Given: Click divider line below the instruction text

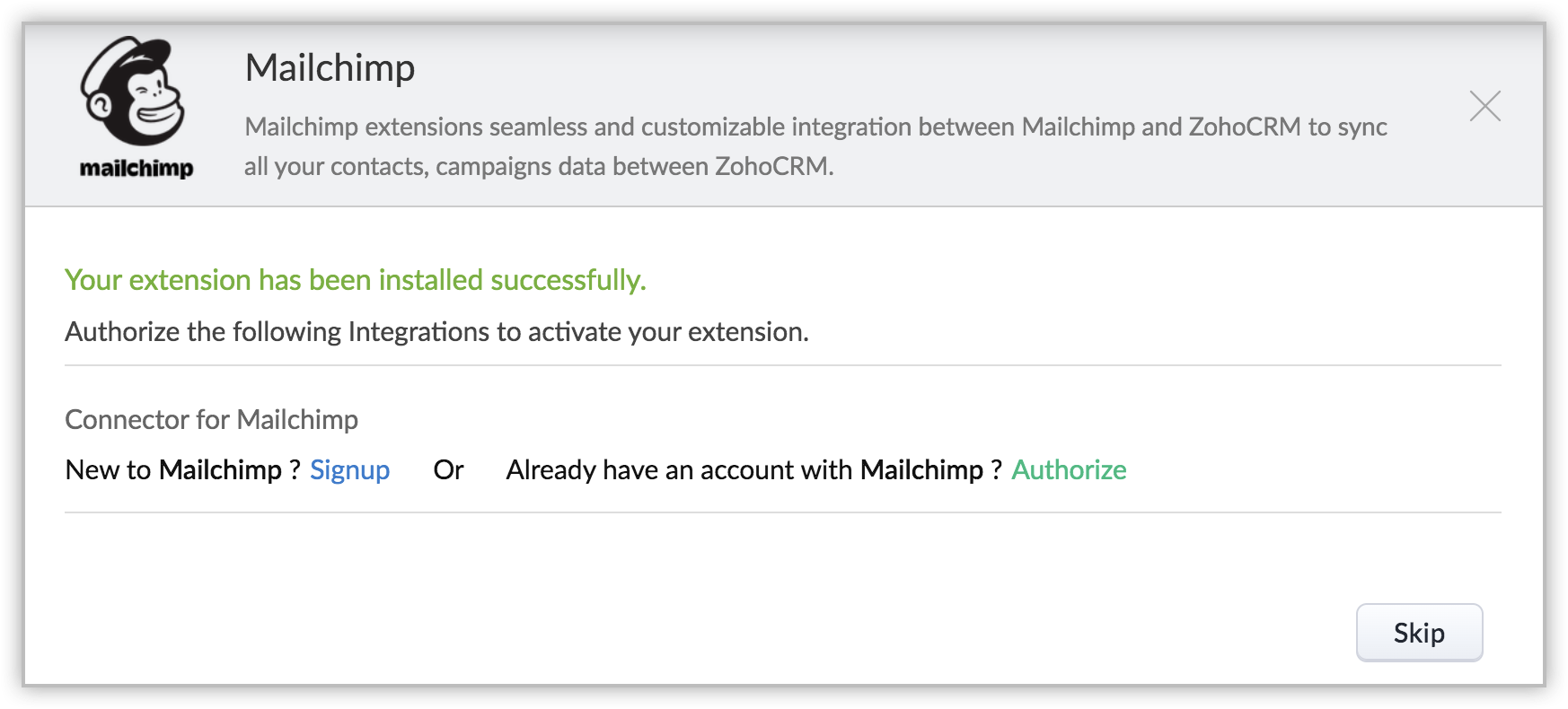Looking at the screenshot, I should tap(781, 365).
